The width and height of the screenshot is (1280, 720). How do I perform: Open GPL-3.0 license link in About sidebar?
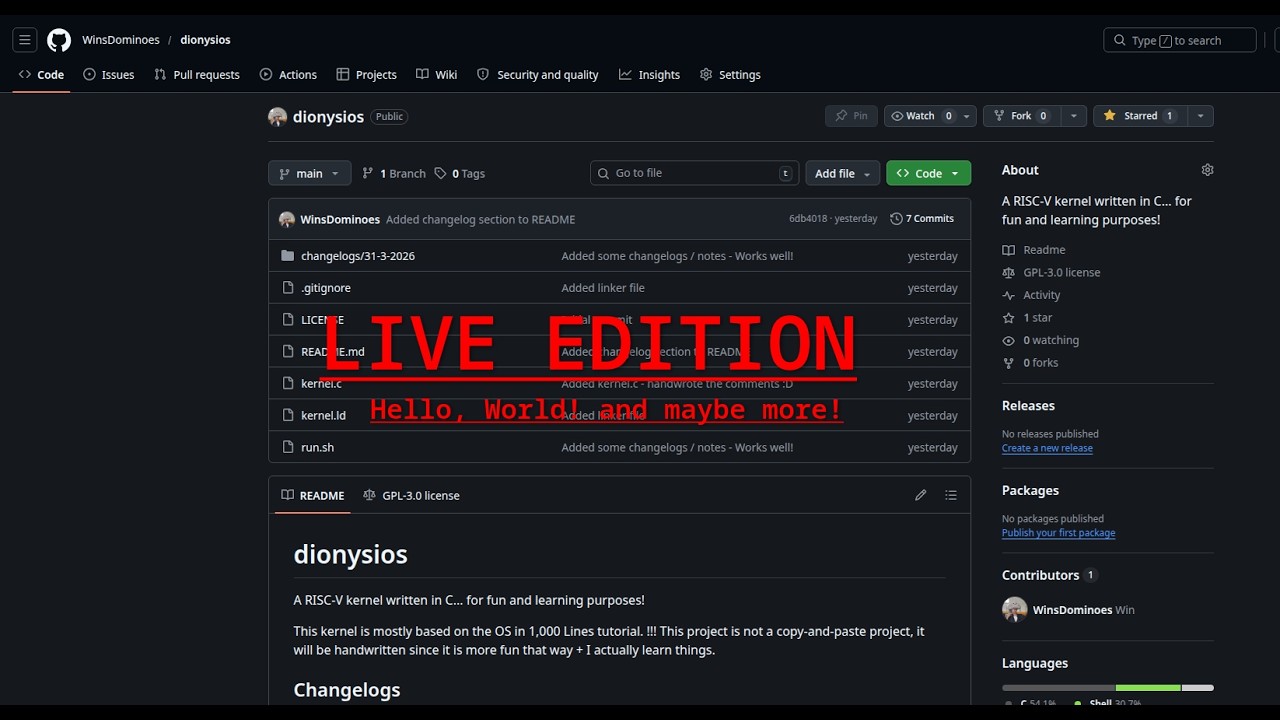1051,273
